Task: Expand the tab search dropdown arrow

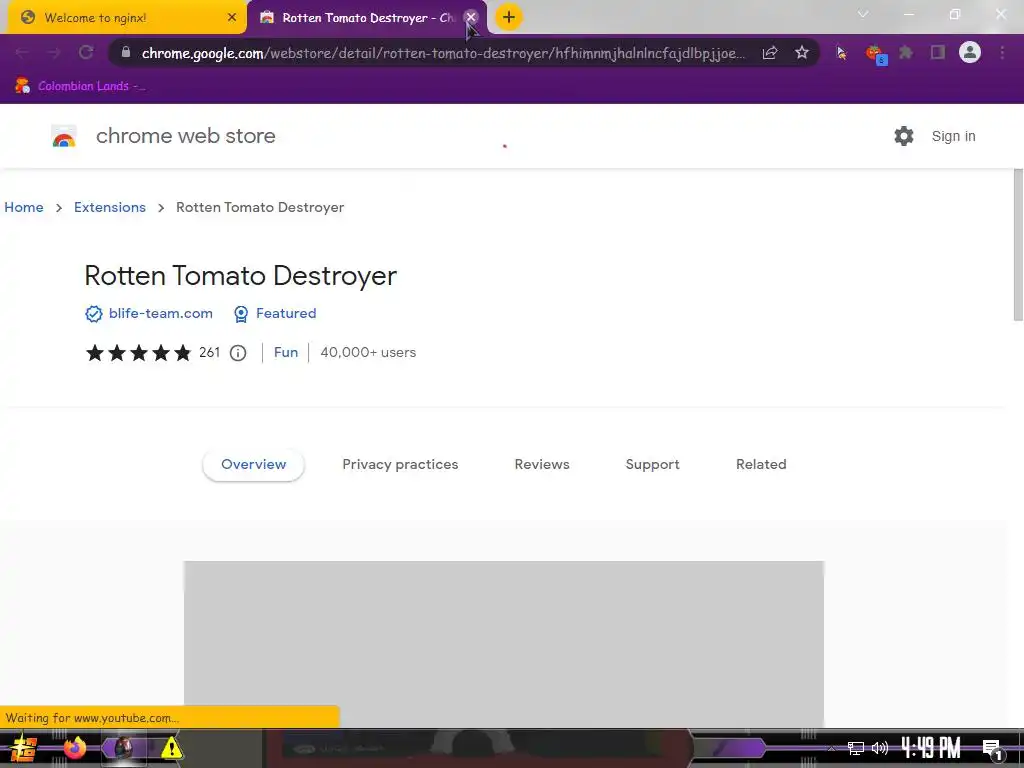Action: (863, 14)
